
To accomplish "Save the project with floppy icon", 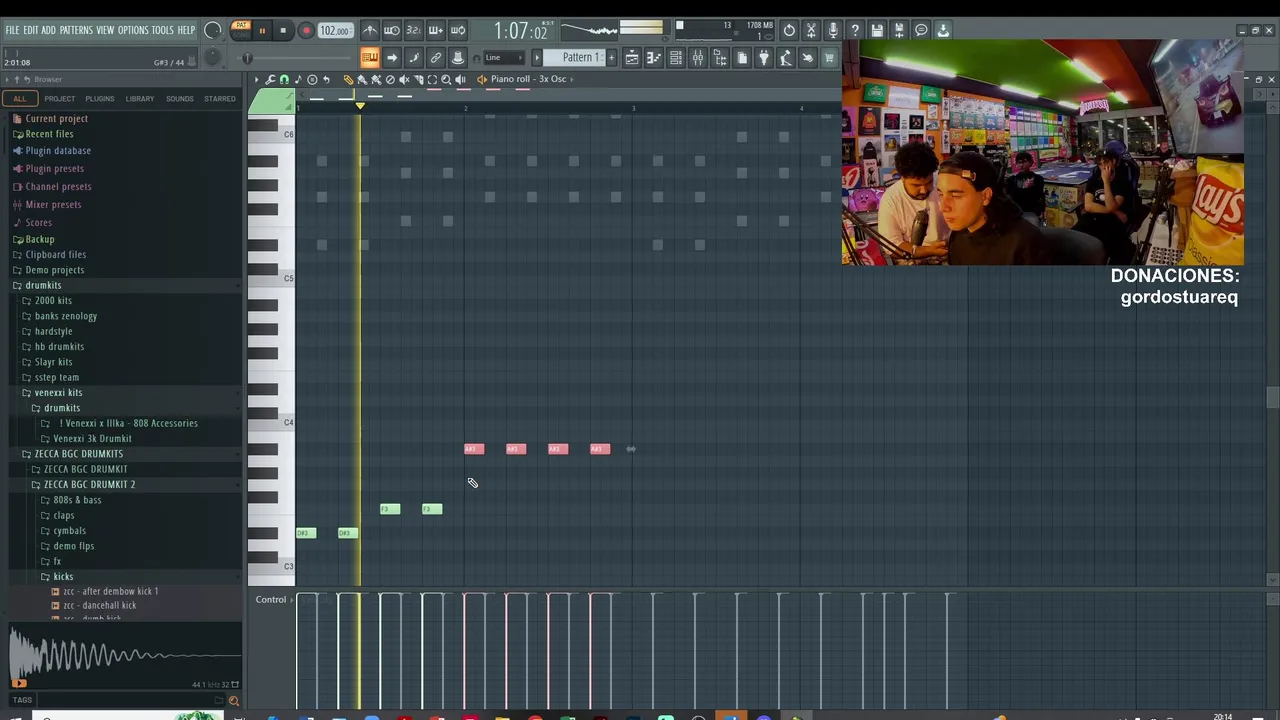I will (x=877, y=30).
